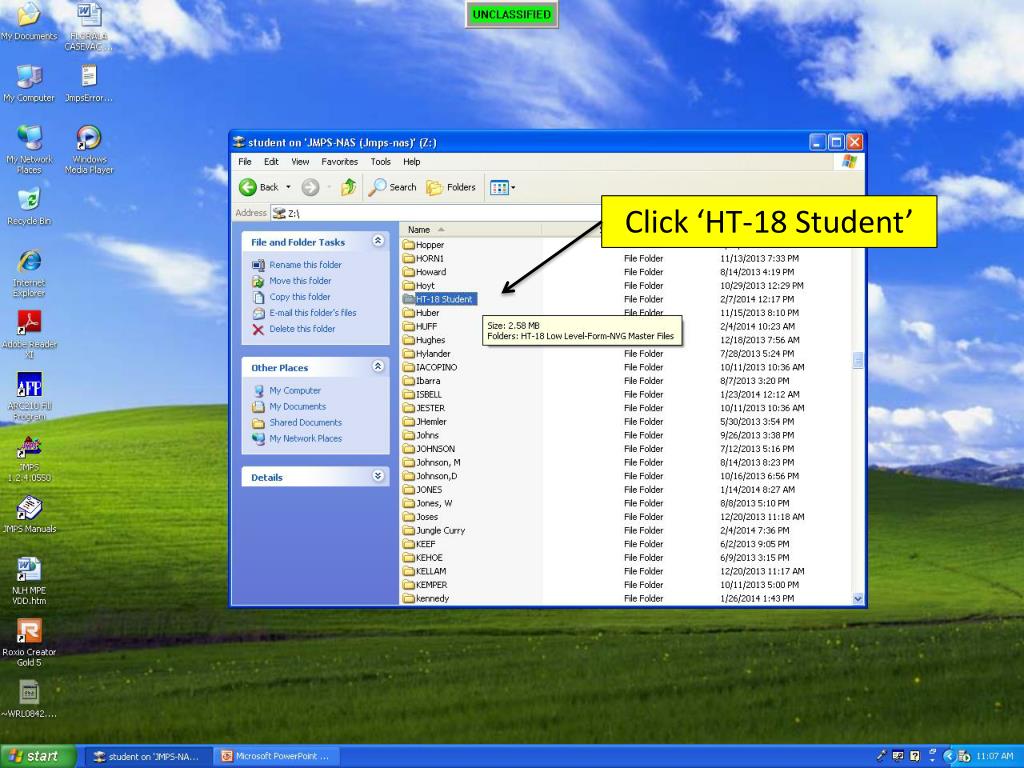
Task: Expand the Details panel
Action: [378, 476]
